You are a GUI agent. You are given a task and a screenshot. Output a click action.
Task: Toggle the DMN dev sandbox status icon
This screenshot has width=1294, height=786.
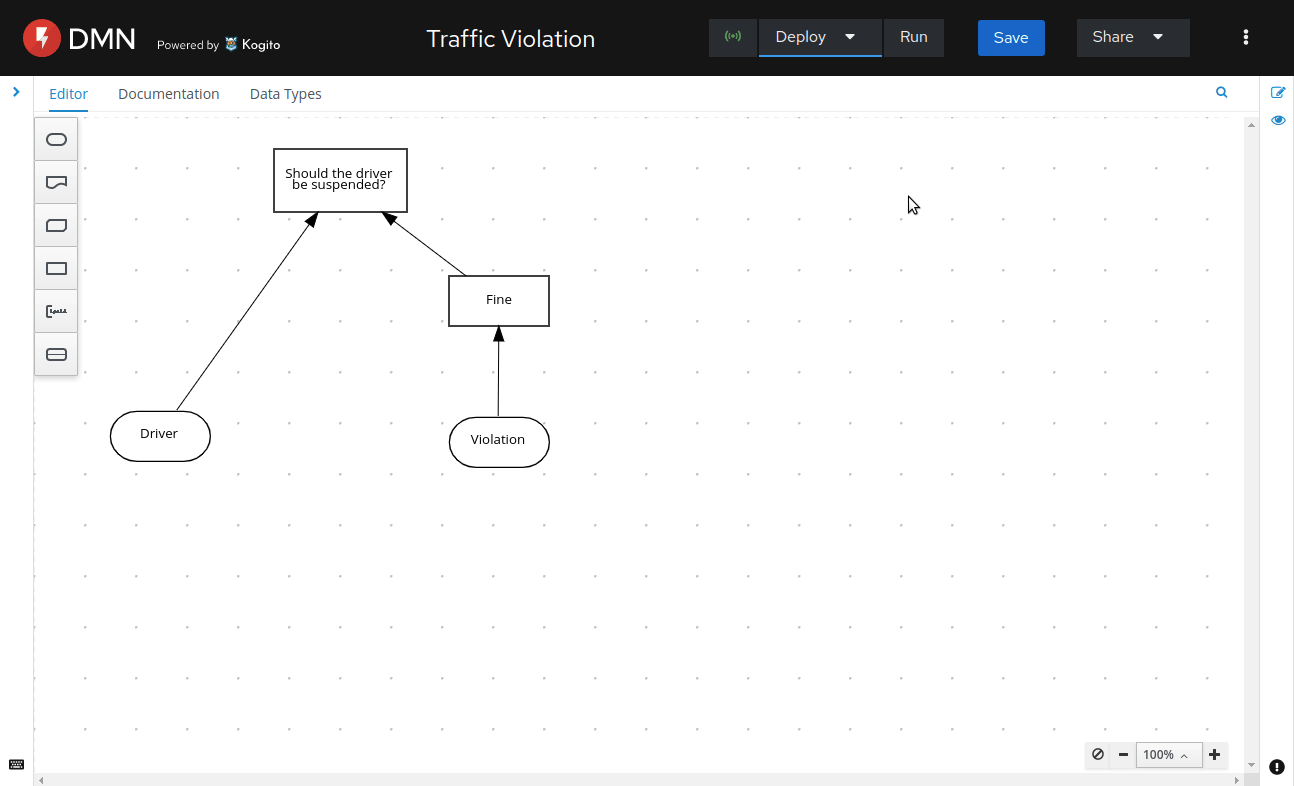tap(733, 37)
